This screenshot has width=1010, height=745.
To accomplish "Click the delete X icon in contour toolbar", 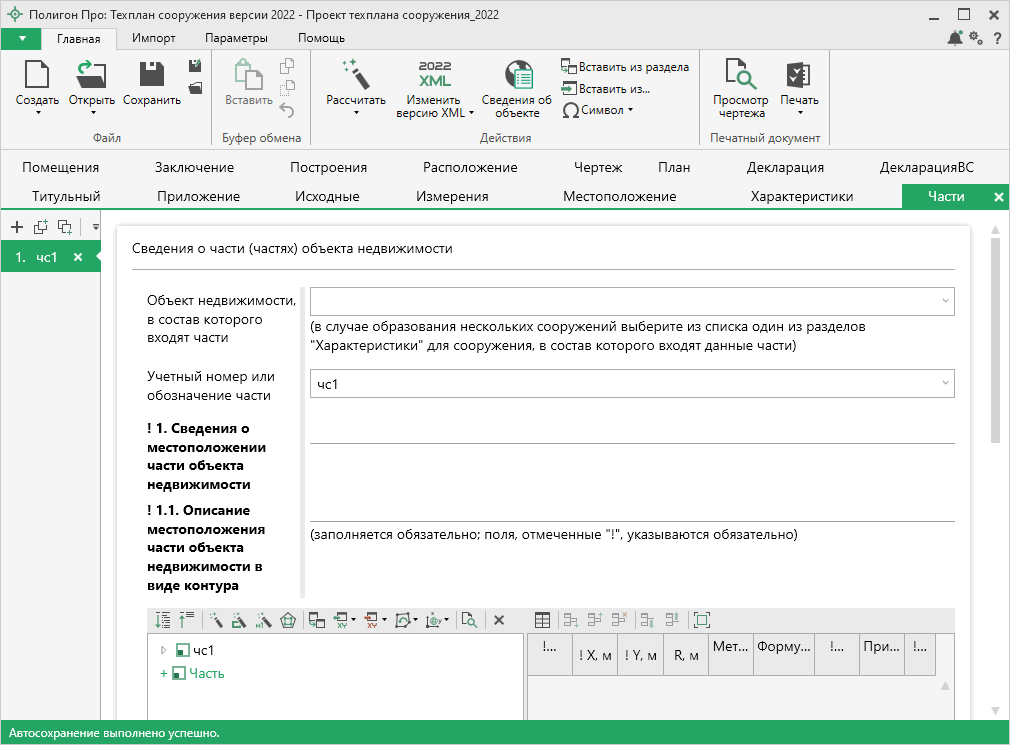I will click(499, 620).
